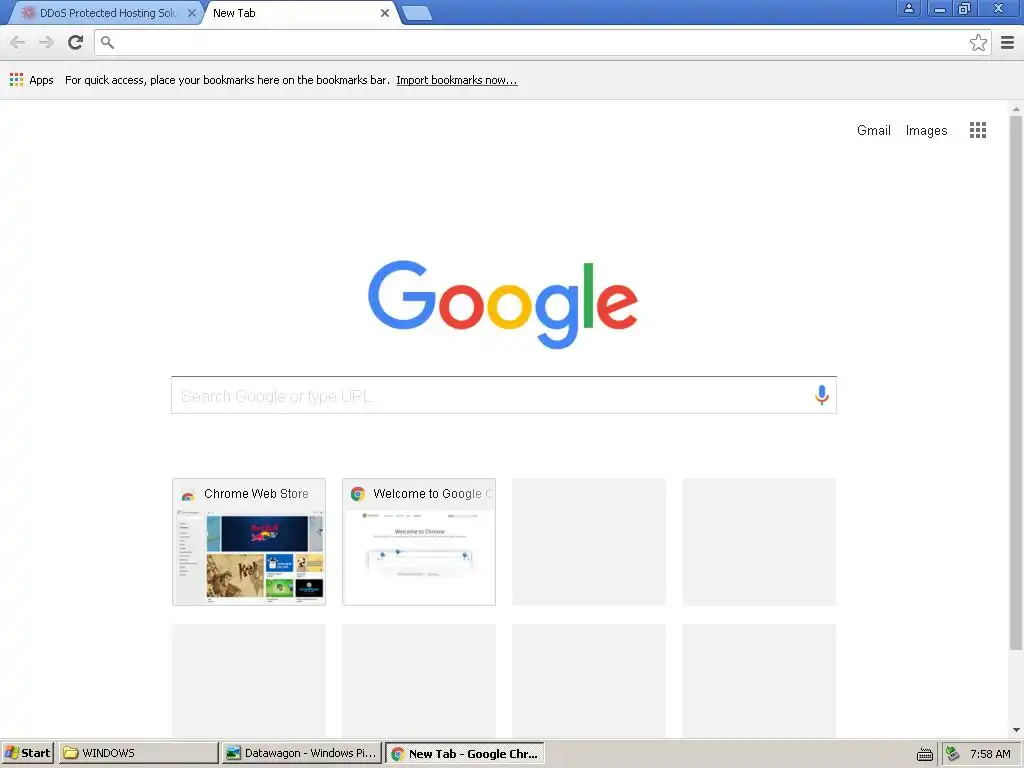Click Import bookmarks now link
This screenshot has width=1024, height=768.
[x=456, y=80]
